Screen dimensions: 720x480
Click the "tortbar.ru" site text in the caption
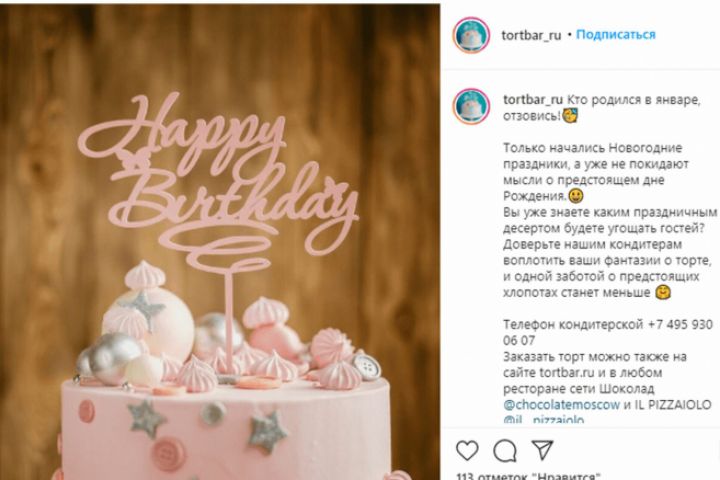click(574, 372)
